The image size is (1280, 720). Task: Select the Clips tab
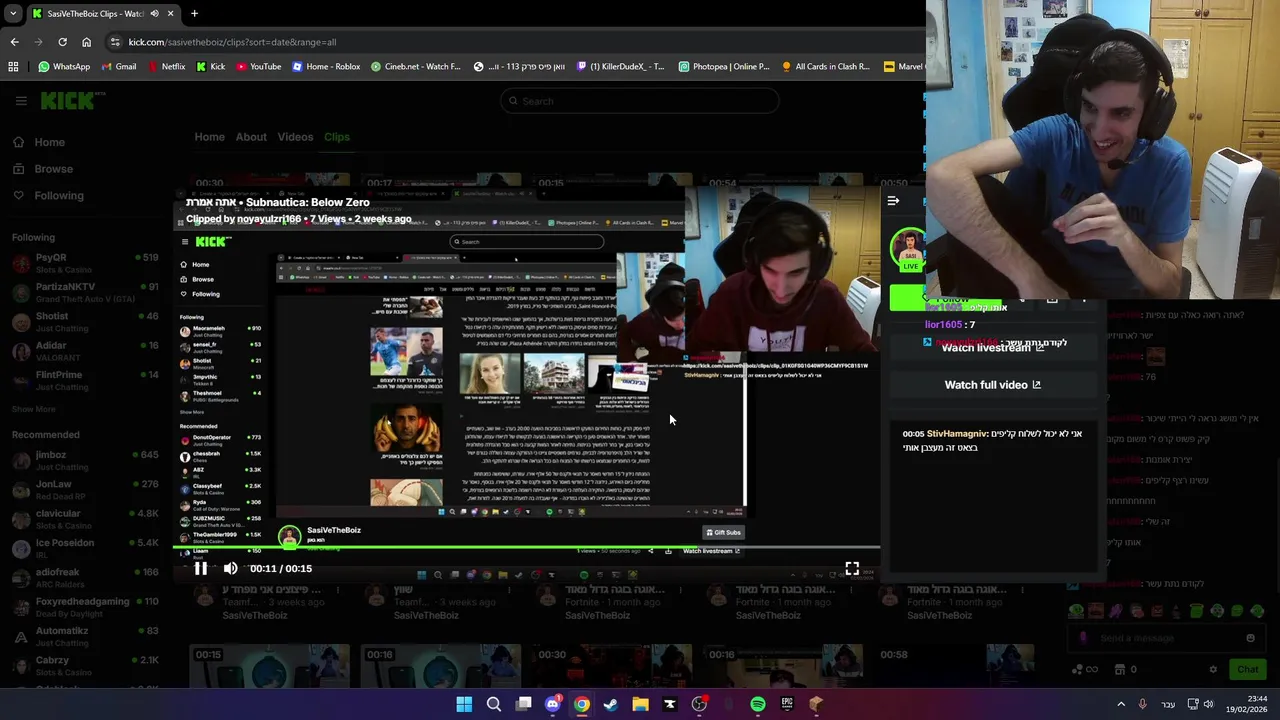[x=337, y=137]
